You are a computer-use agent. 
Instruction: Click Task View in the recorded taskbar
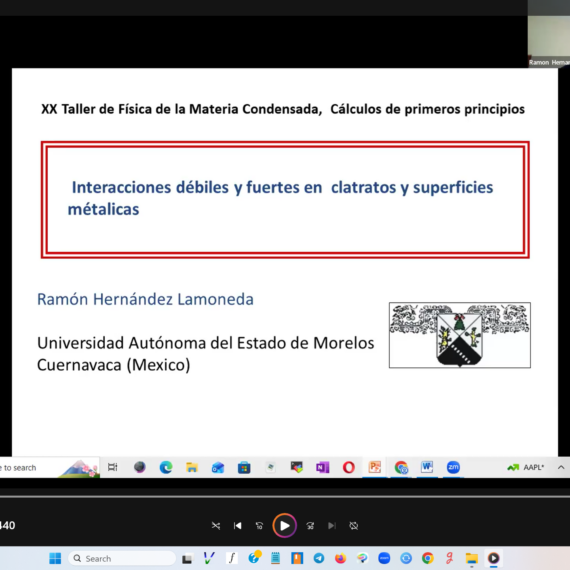[x=113, y=467]
